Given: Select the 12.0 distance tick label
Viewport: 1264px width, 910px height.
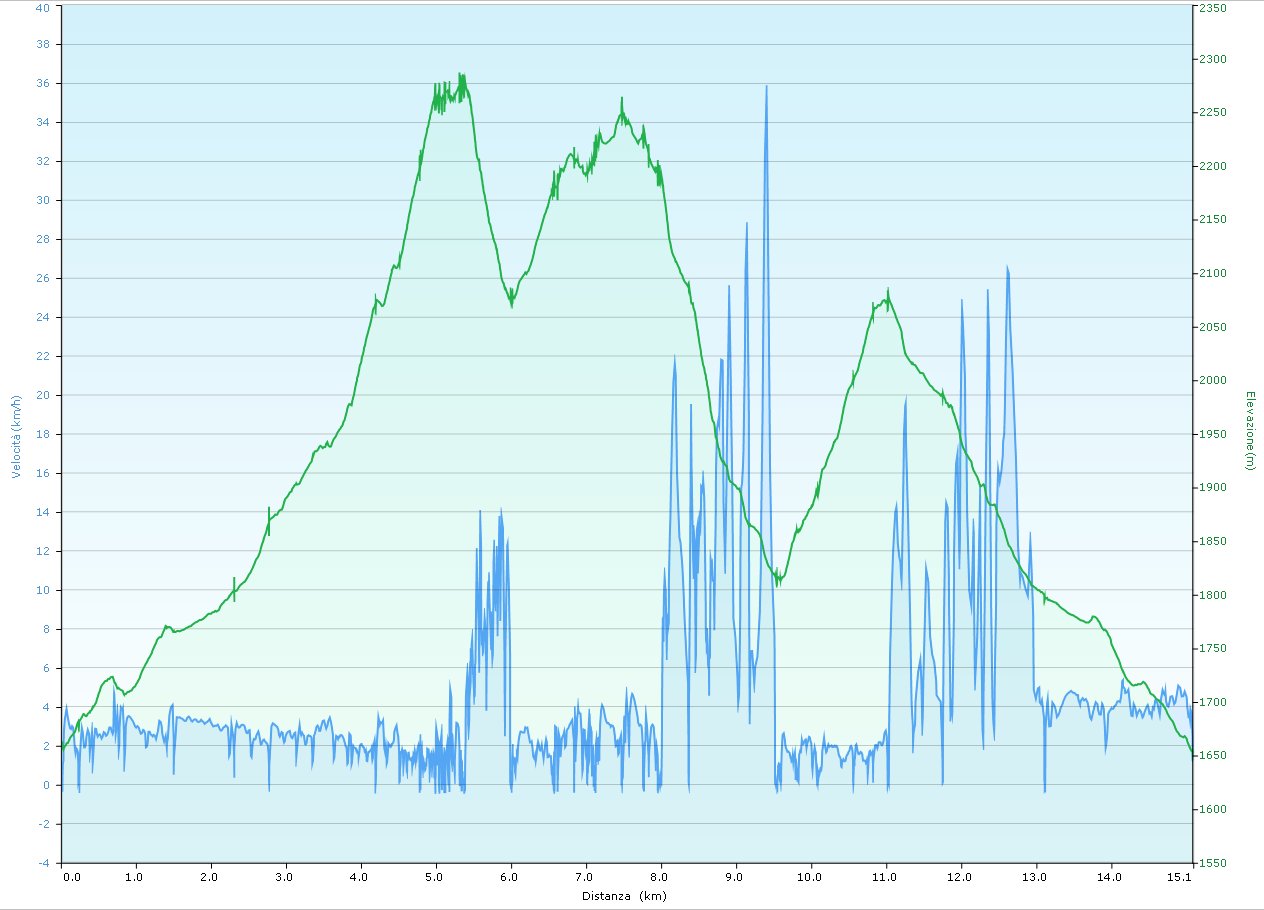Looking at the screenshot, I should pos(961,877).
